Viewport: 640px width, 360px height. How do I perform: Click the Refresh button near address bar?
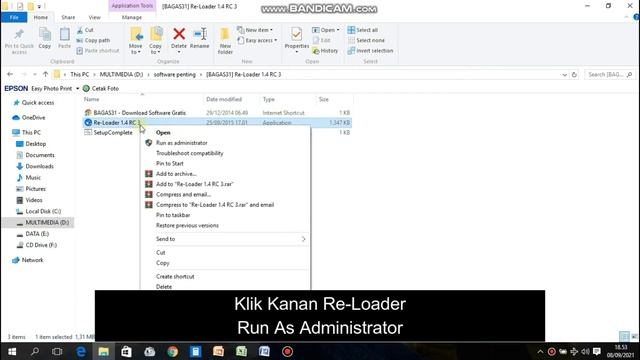point(574,75)
